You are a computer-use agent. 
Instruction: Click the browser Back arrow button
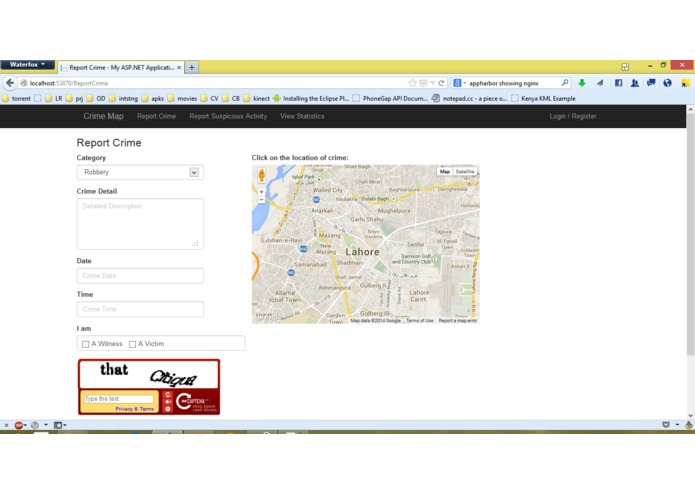(x=10, y=83)
